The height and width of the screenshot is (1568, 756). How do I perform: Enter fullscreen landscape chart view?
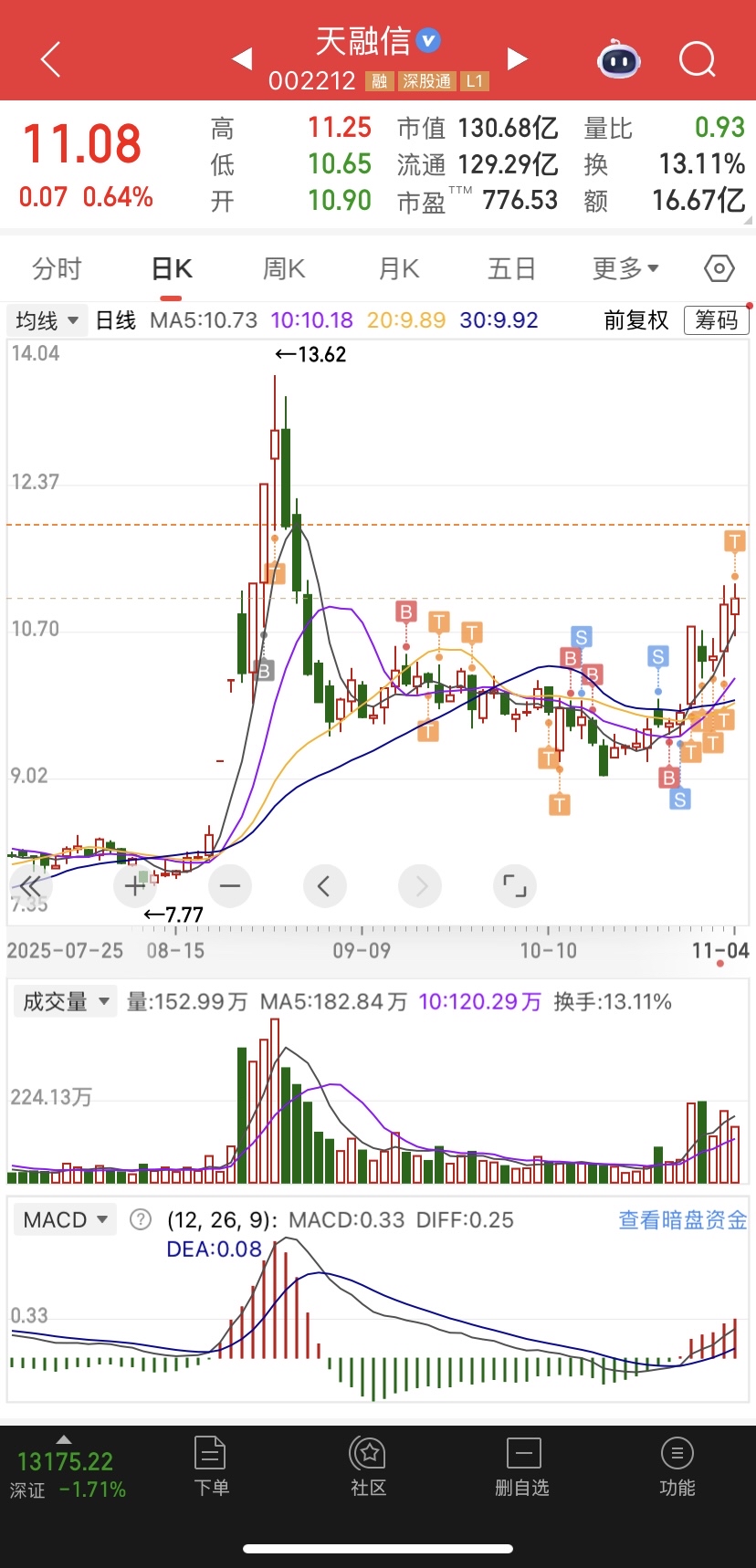515,885
